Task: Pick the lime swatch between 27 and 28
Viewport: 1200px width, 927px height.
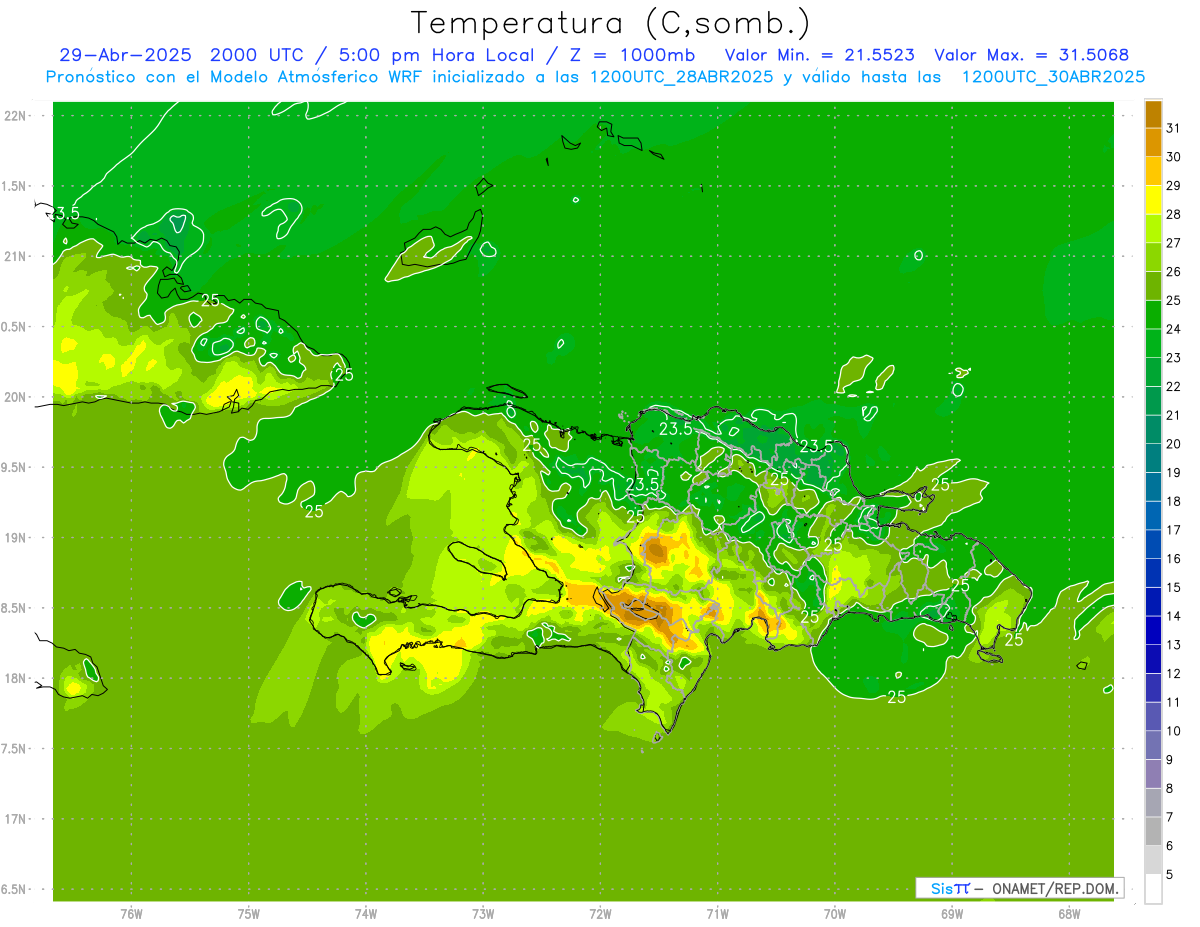Action: [1154, 229]
